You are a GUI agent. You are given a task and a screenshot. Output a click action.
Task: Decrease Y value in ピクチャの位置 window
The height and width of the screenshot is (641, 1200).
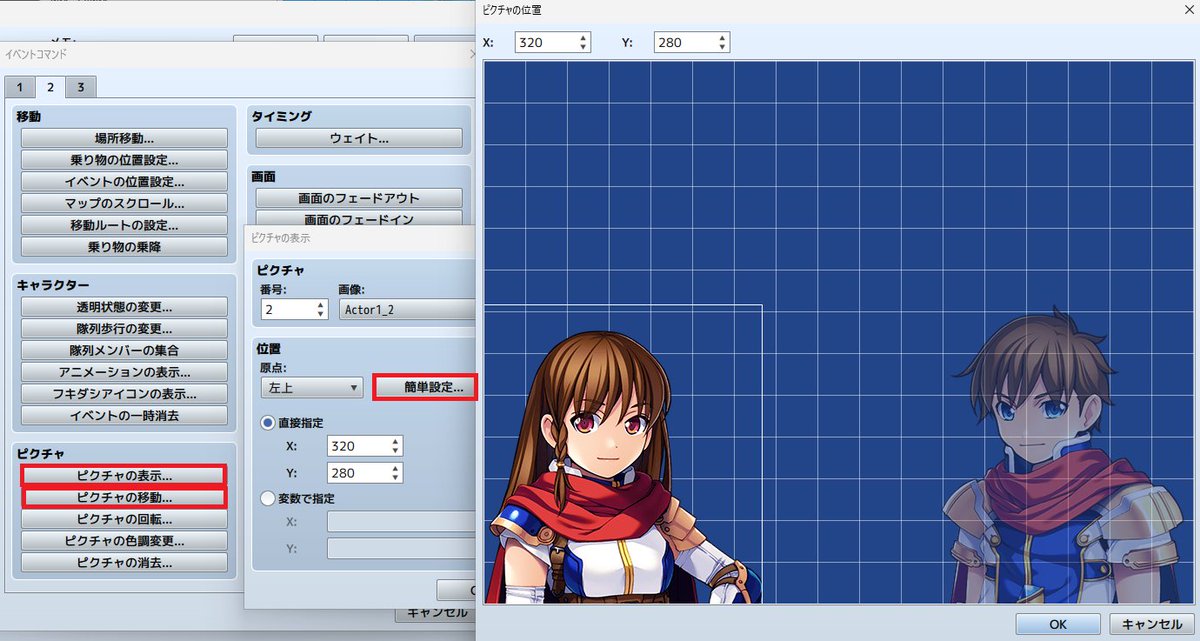(x=724, y=48)
